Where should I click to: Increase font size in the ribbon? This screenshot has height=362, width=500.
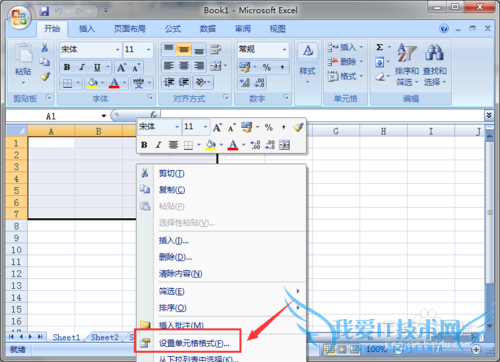121,68
